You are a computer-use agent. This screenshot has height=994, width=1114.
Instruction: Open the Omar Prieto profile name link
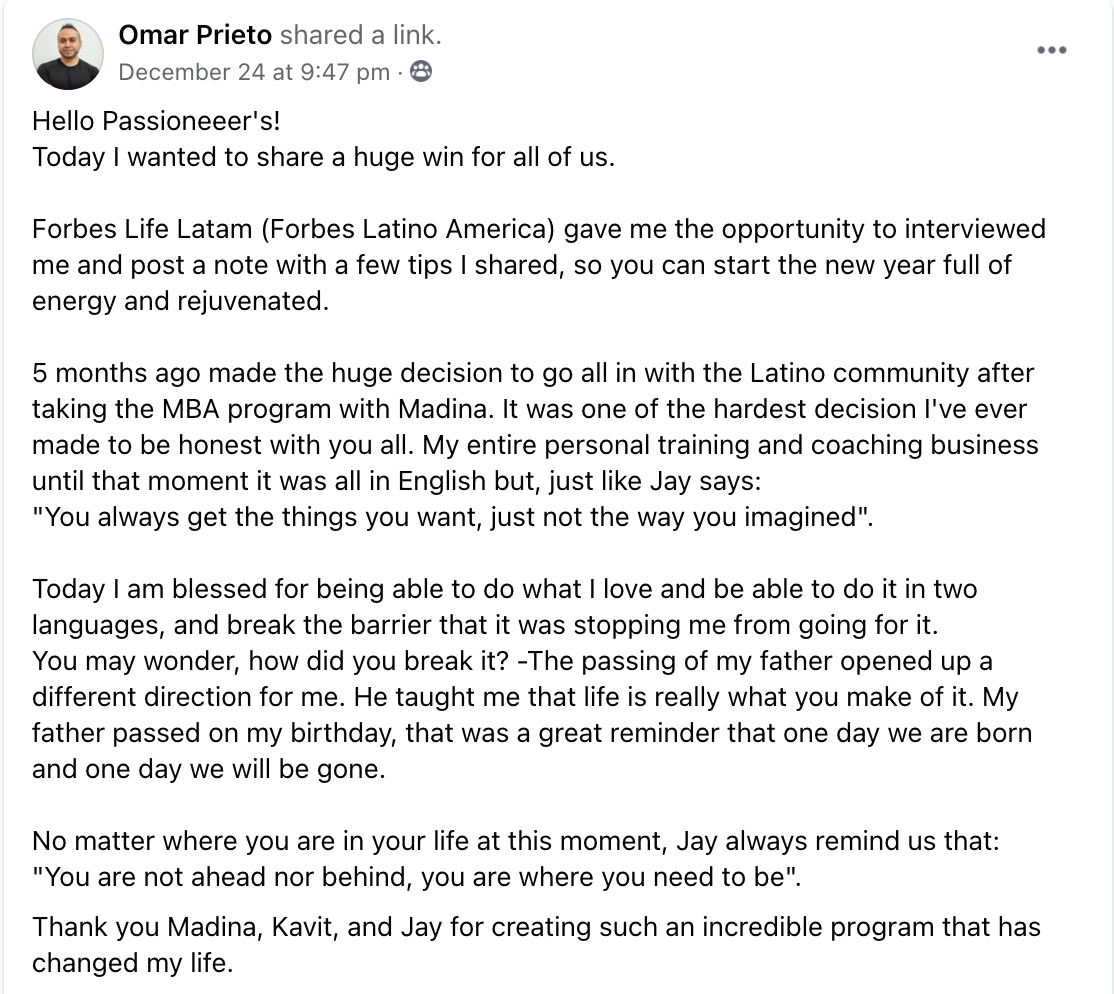pyautogui.click(x=195, y=36)
